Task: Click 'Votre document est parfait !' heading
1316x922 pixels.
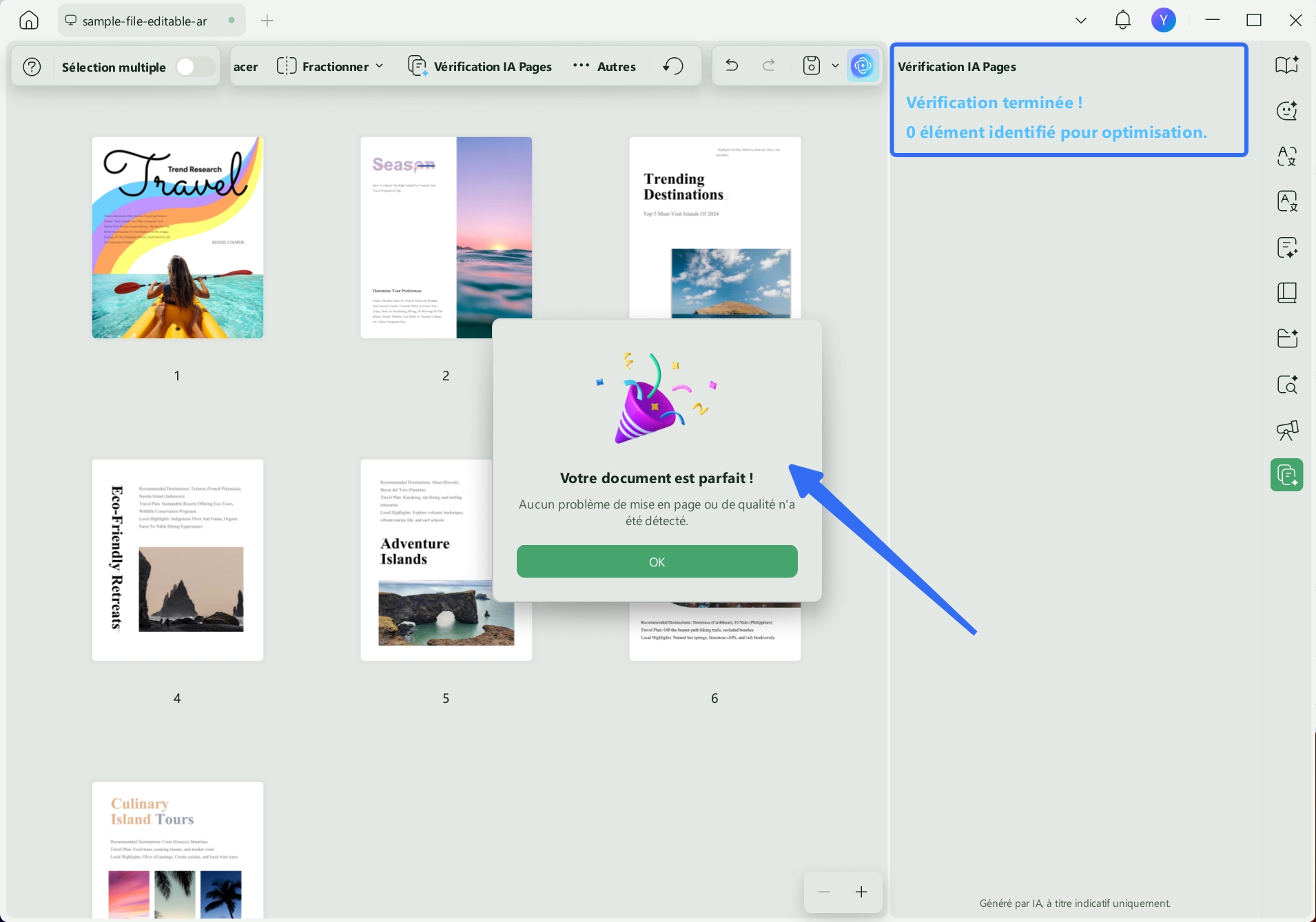Action: point(657,478)
